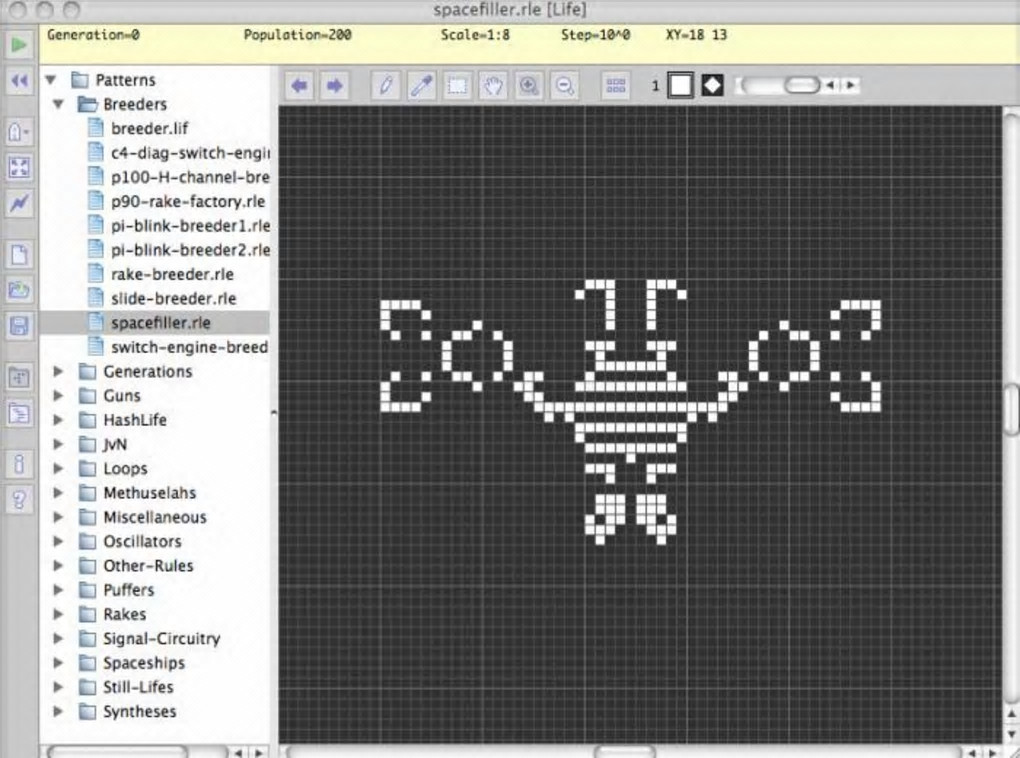This screenshot has width=1020, height=758.
Task: Click the white drawing state color box
Action: (x=680, y=86)
